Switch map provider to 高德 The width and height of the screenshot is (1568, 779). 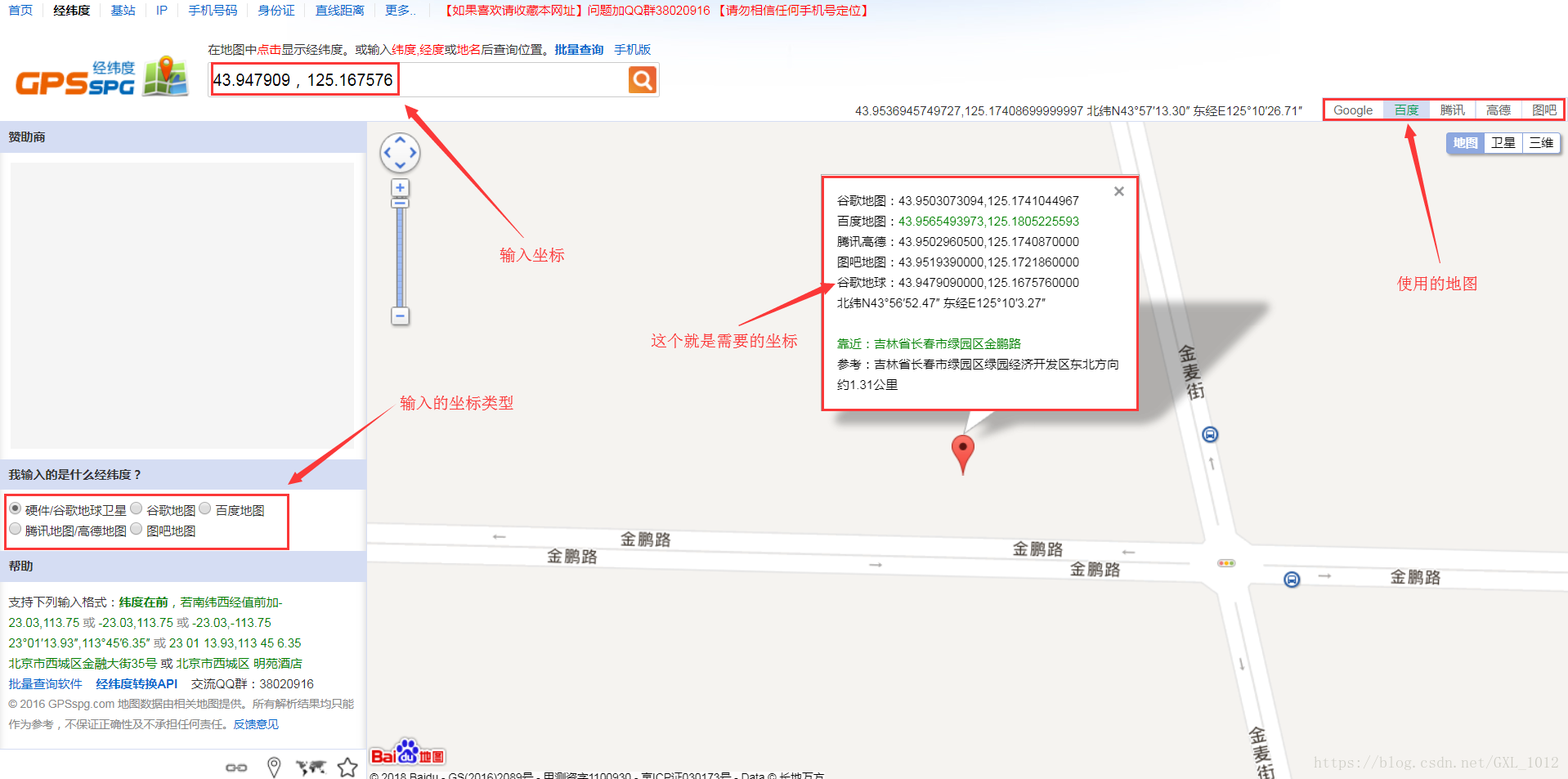click(1498, 110)
